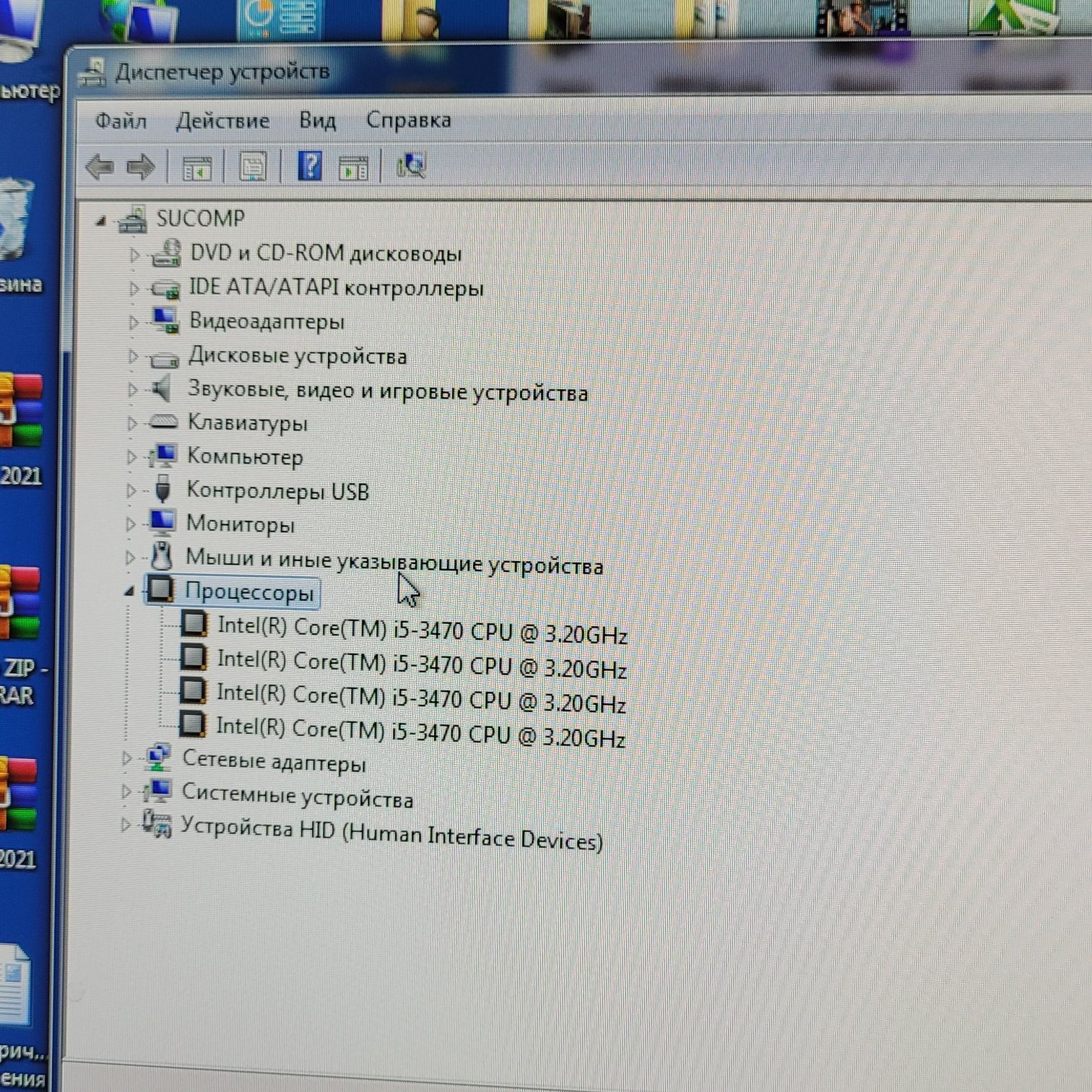Select the Контроллеры USB item
Screen dimensions: 1092x1092
pyautogui.click(x=278, y=490)
